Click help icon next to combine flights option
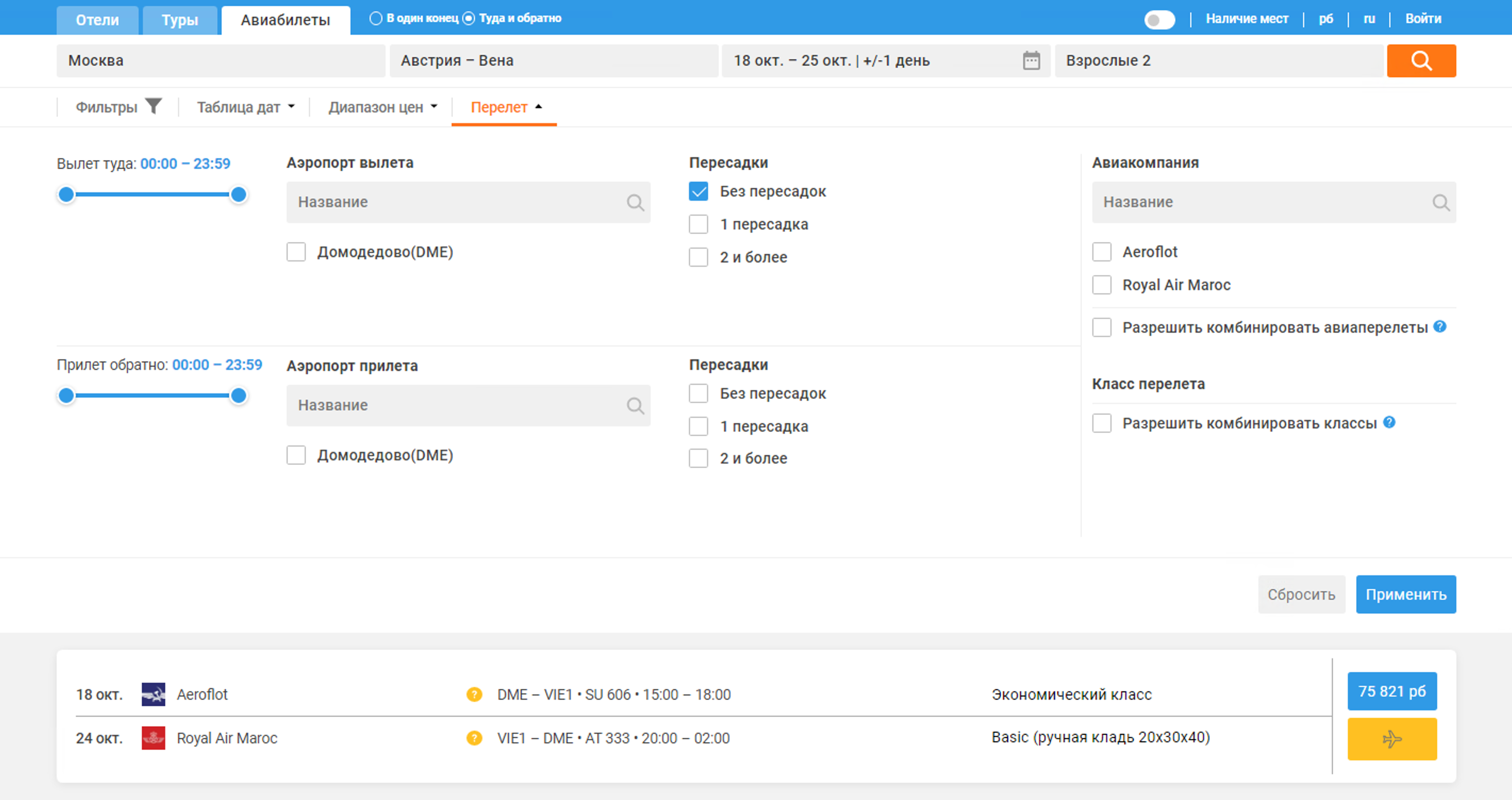This screenshot has width=1512, height=800. coord(1439,326)
